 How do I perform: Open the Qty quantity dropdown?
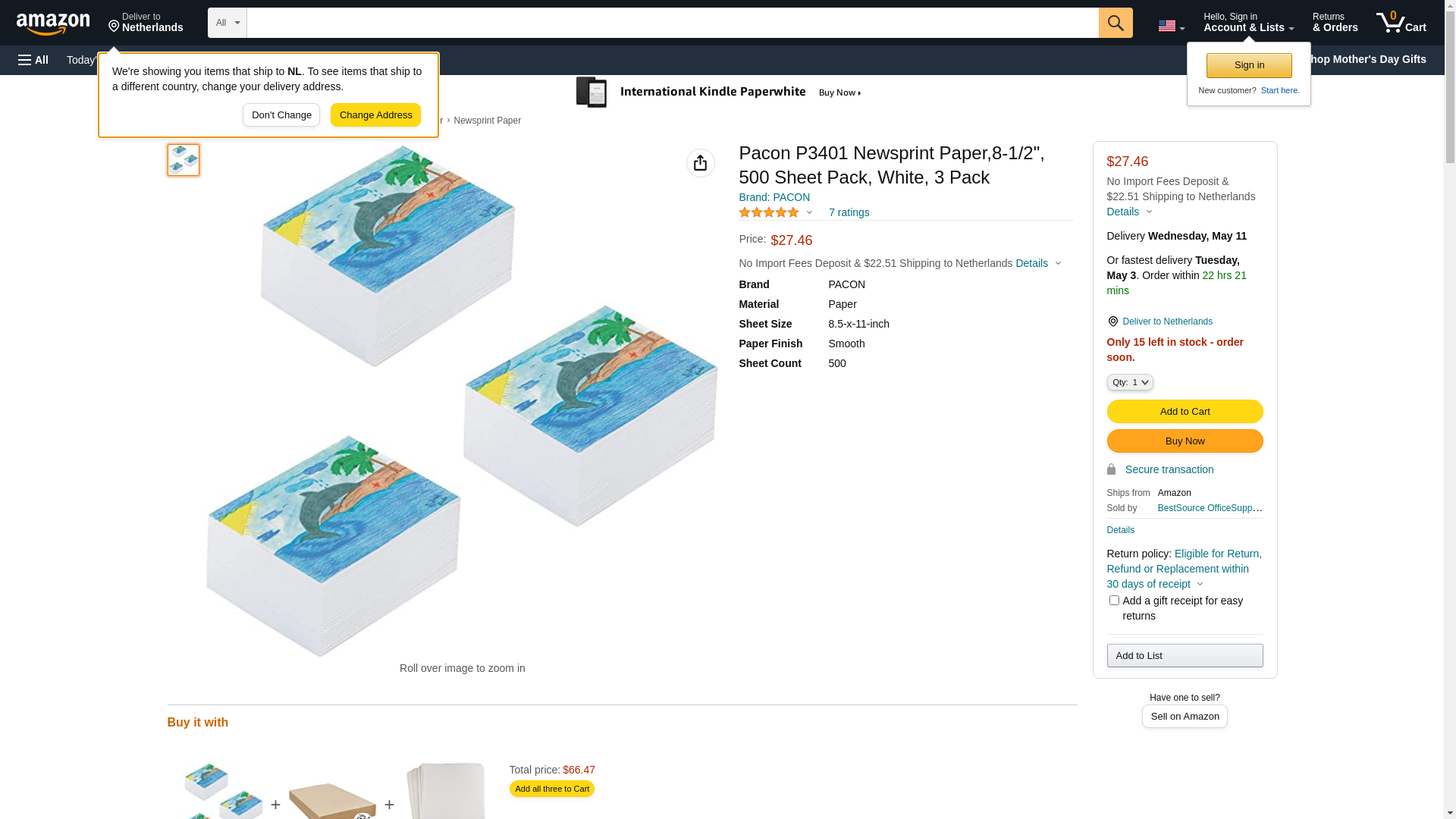point(1129,382)
